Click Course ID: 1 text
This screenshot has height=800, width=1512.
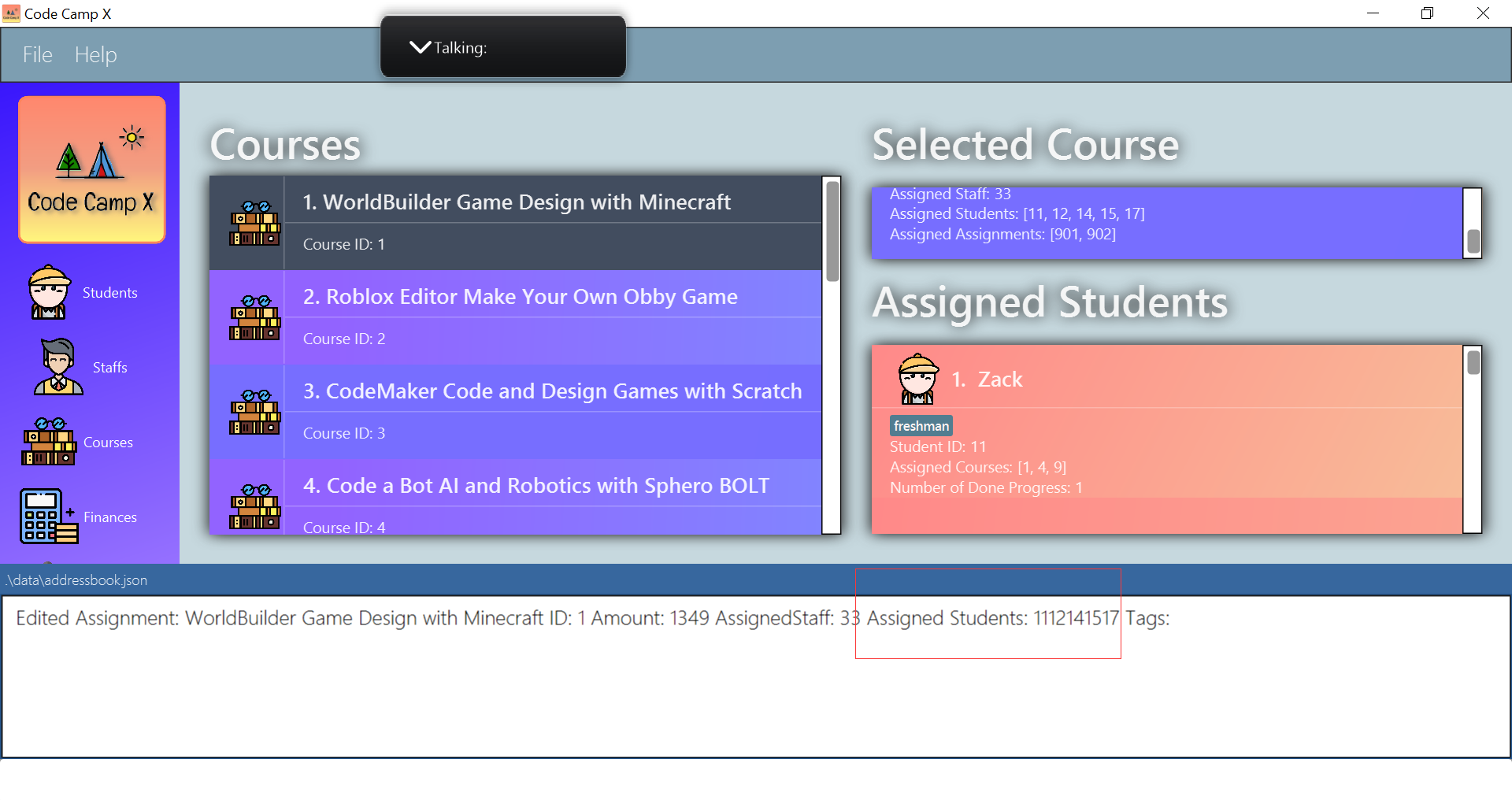pyautogui.click(x=344, y=244)
